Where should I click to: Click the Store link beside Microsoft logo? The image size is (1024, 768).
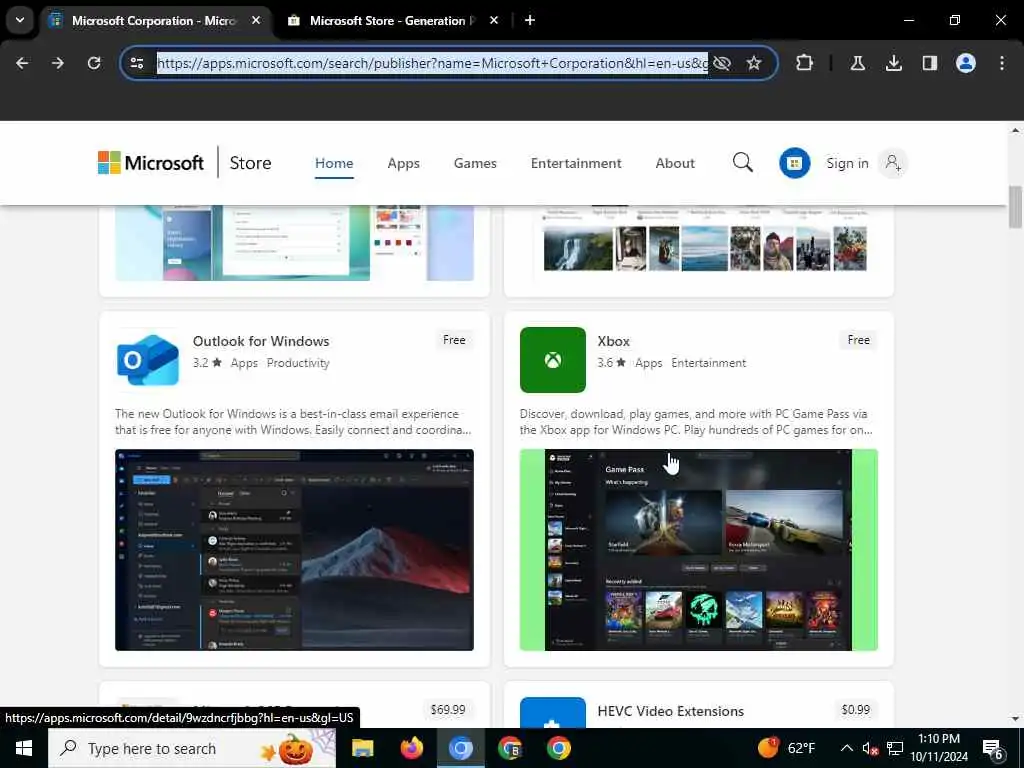[250, 163]
